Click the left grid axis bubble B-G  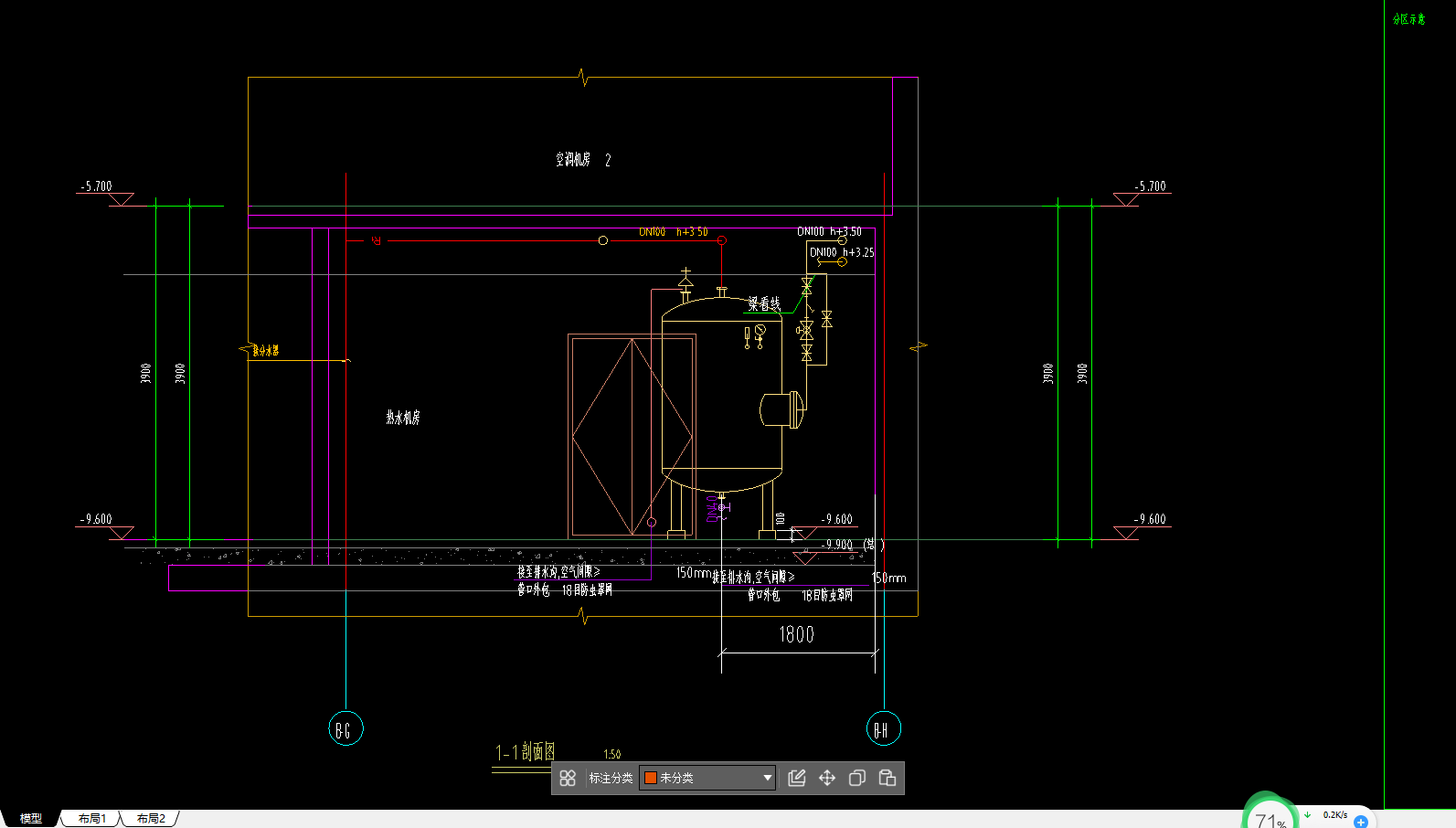coord(345,728)
